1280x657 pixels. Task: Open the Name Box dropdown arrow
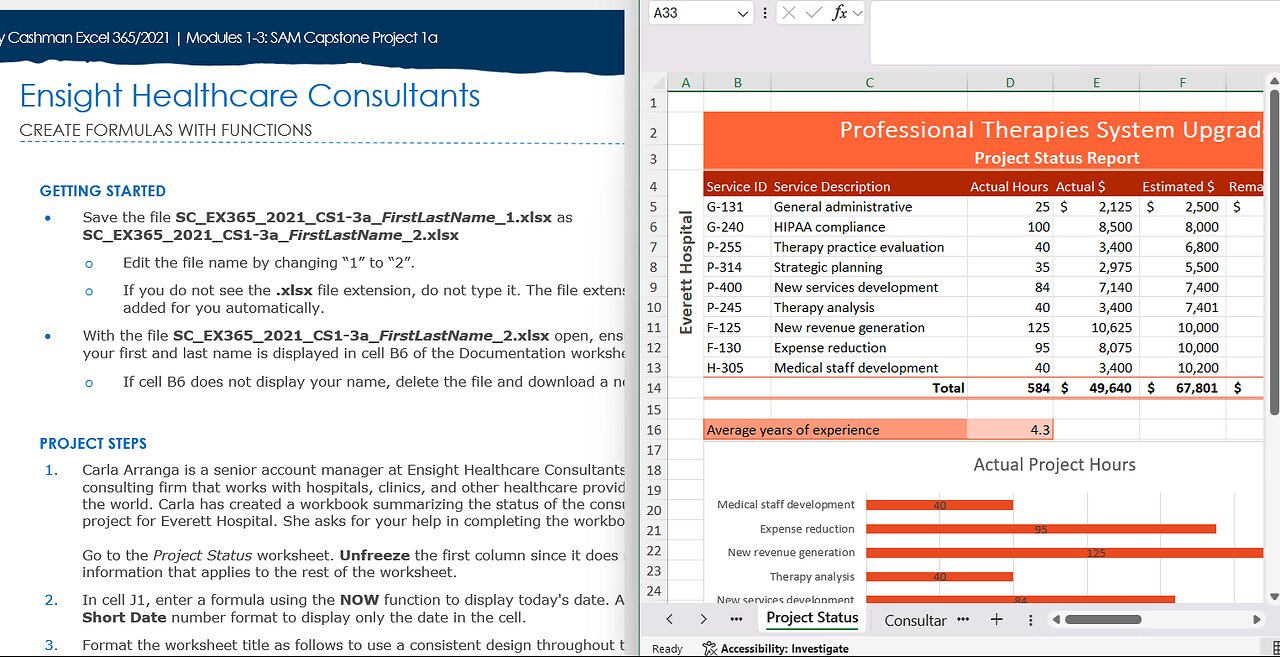click(742, 13)
